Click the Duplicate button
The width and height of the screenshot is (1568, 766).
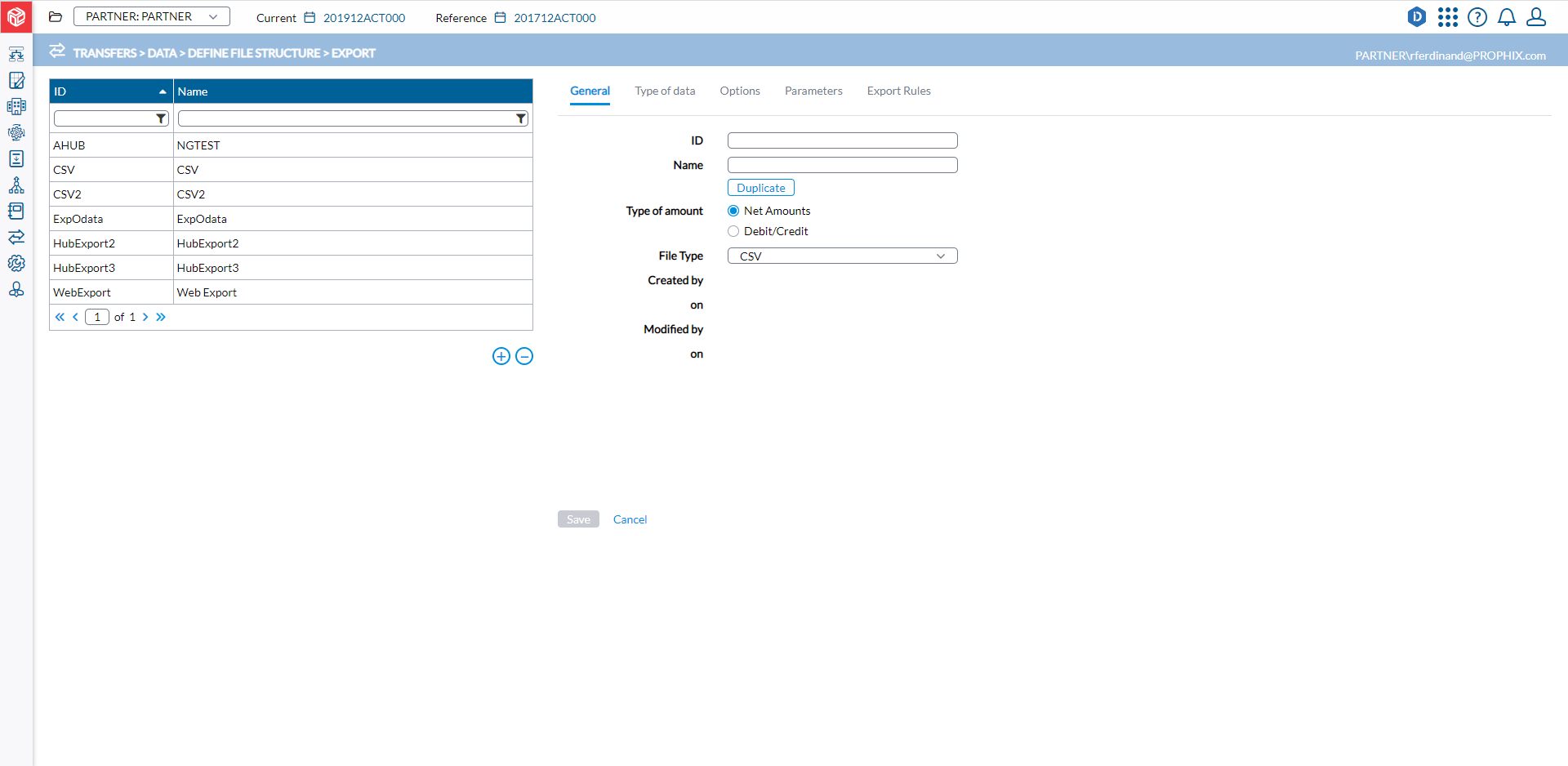[761, 188]
